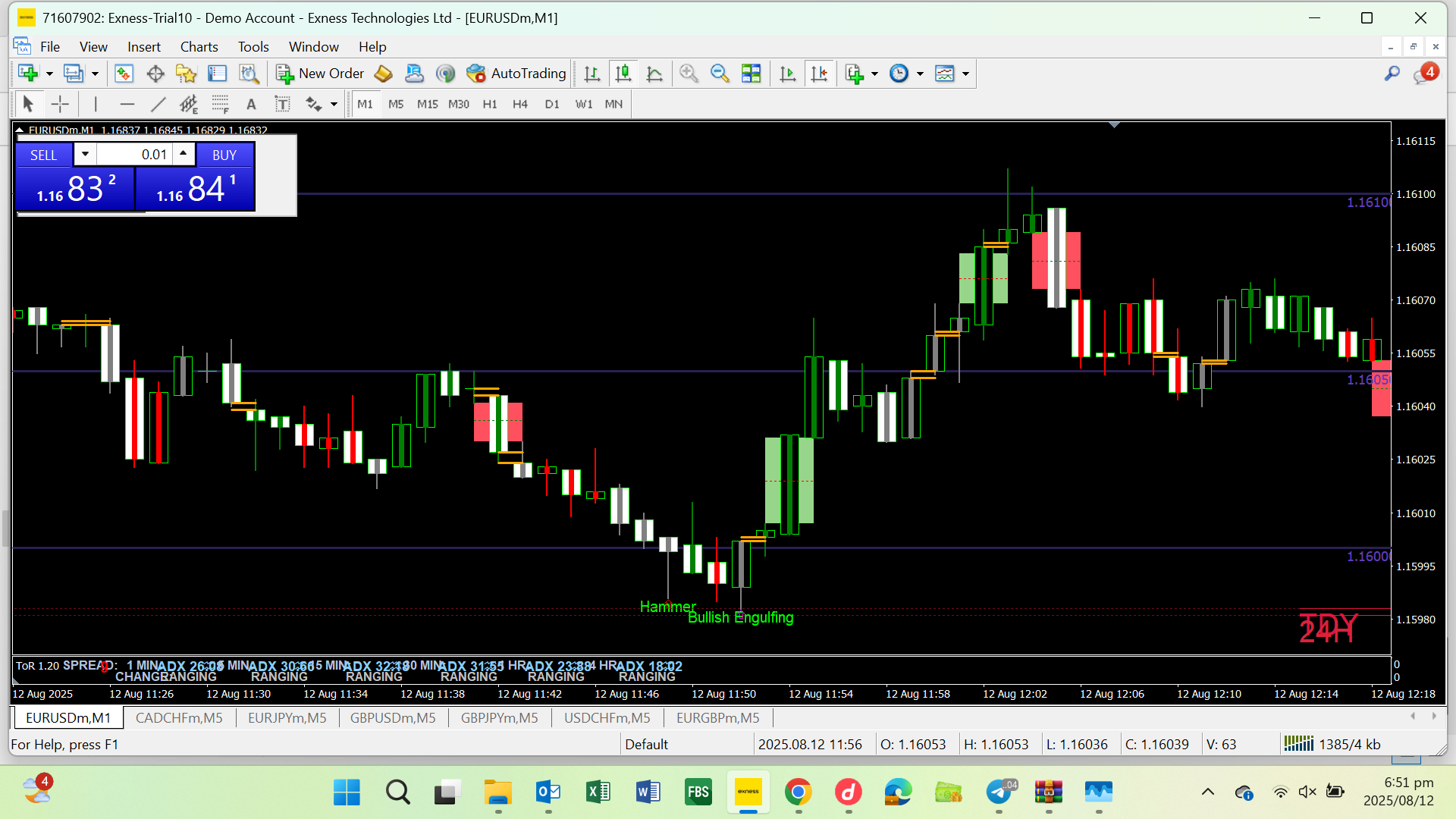The image size is (1456, 819).
Task: Select the vertical line tool
Action: 96,104
